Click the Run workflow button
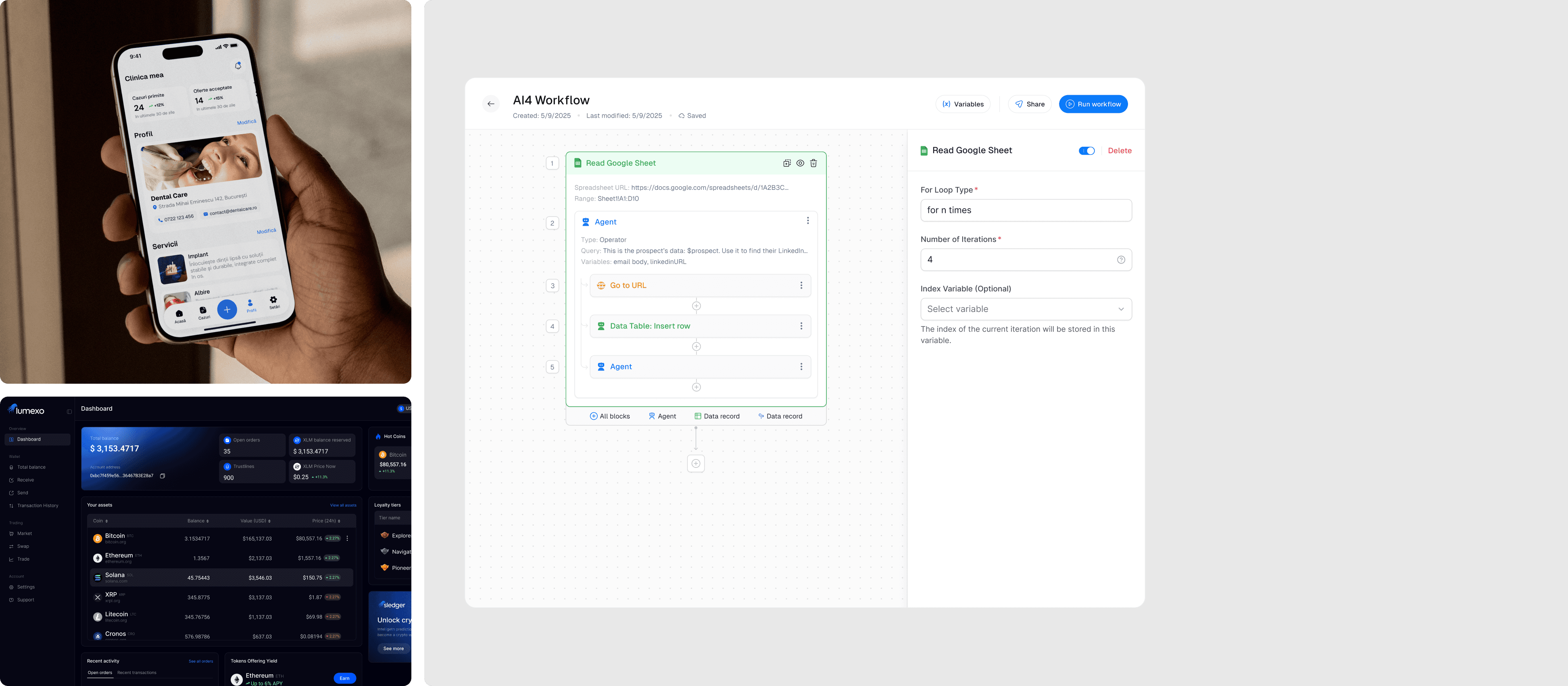Image resolution: width=1568 pixels, height=686 pixels. (1093, 104)
